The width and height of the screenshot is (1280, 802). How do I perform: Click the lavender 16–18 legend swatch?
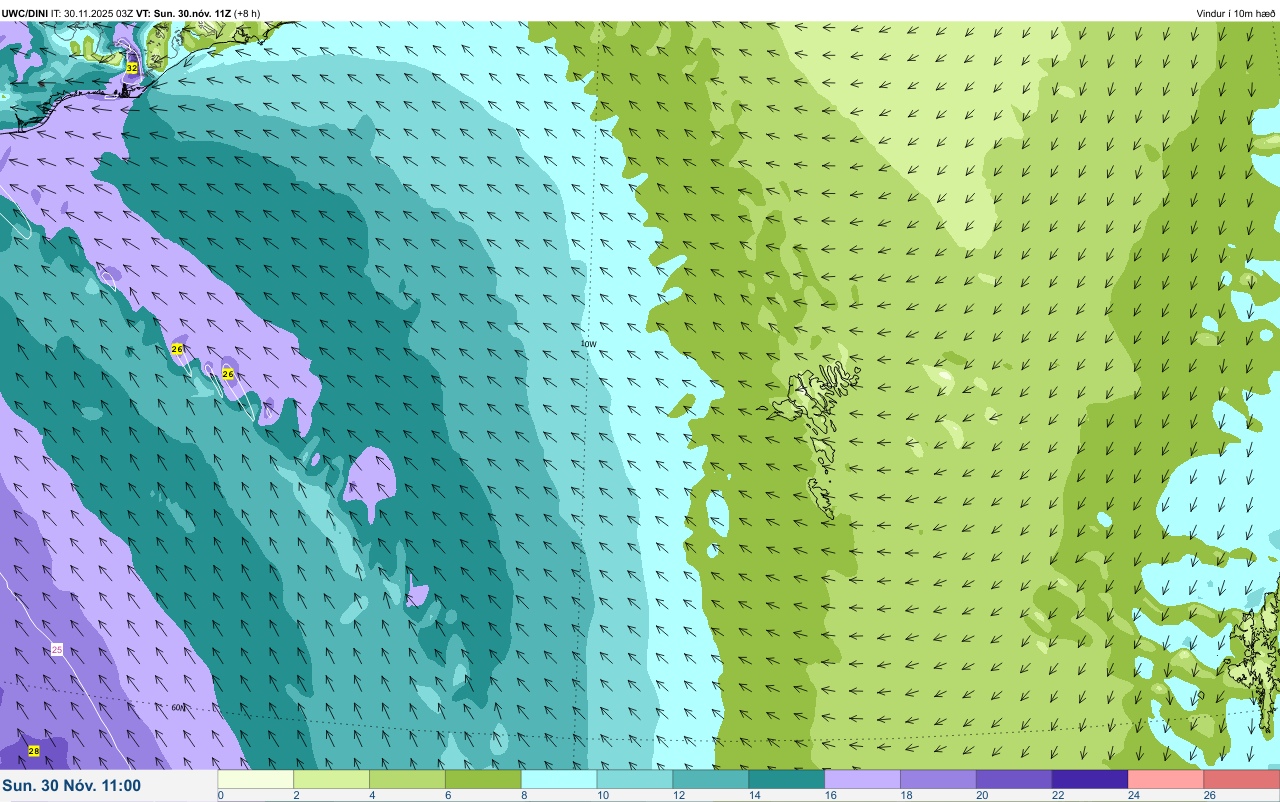pyautogui.click(x=863, y=779)
